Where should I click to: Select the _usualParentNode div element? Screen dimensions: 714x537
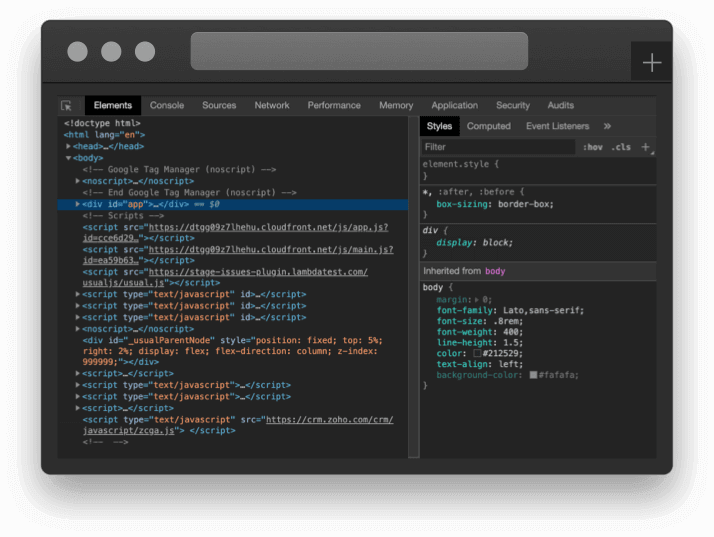(x=233, y=351)
